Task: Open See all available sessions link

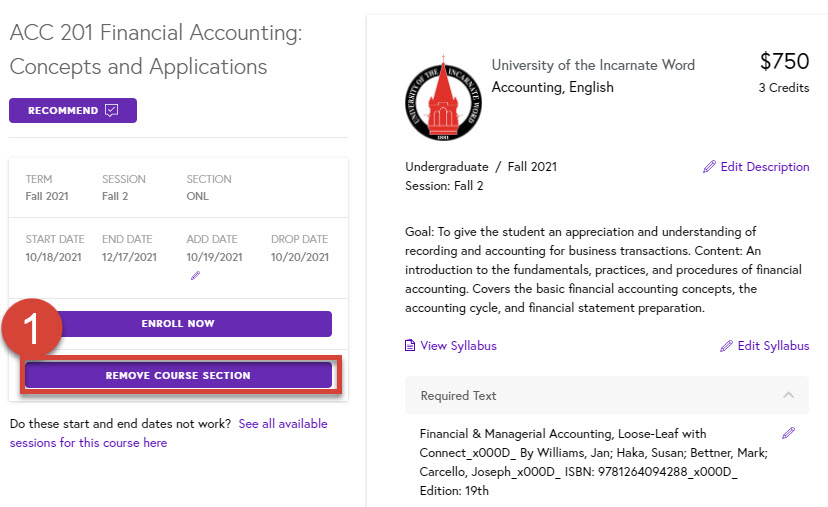Action: coord(168,433)
